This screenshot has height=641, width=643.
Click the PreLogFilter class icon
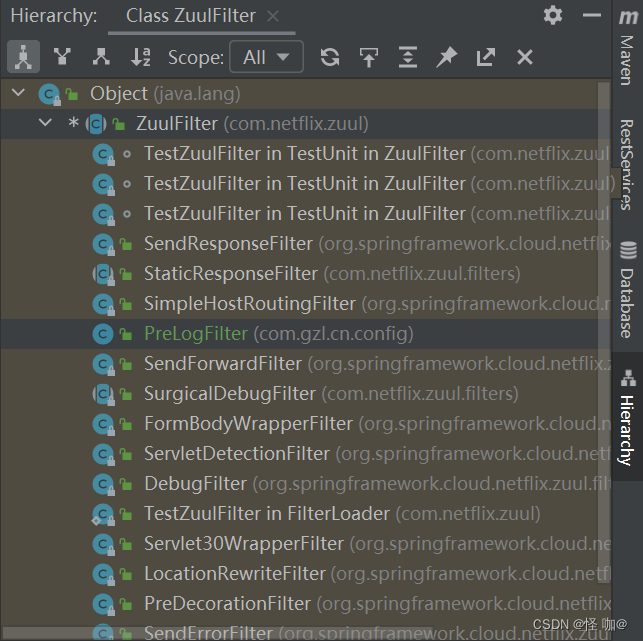(103, 334)
